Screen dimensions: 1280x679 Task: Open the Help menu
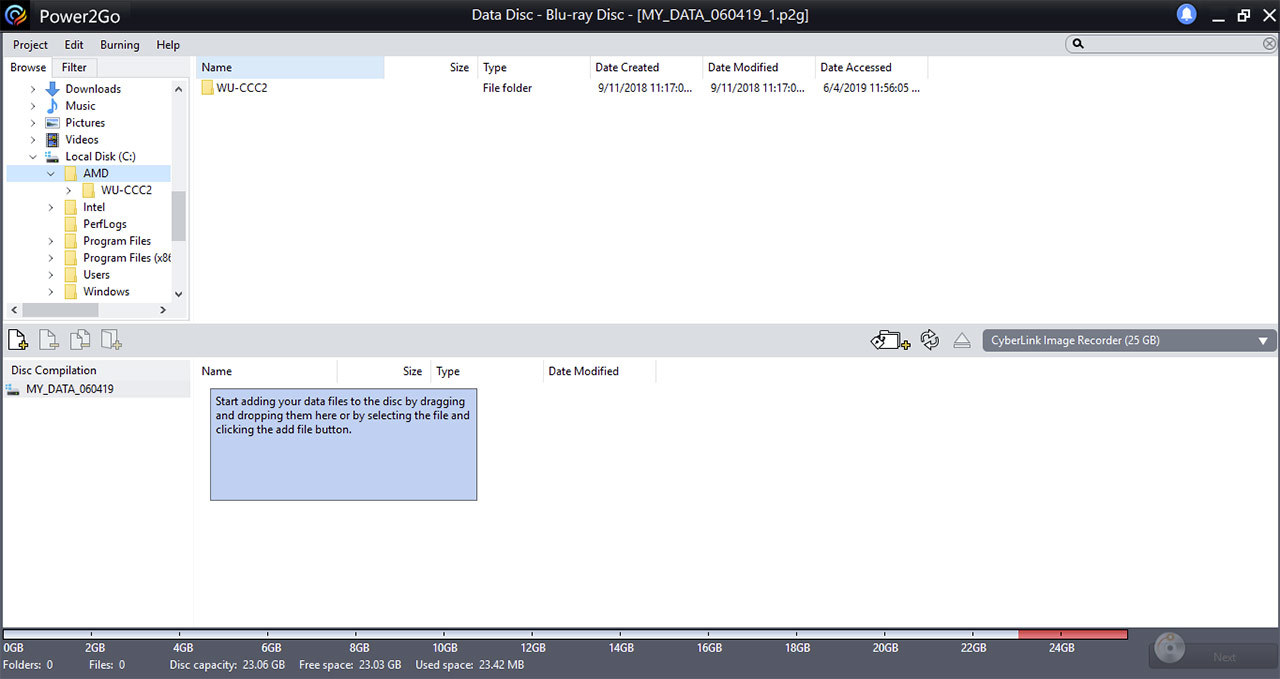point(168,45)
